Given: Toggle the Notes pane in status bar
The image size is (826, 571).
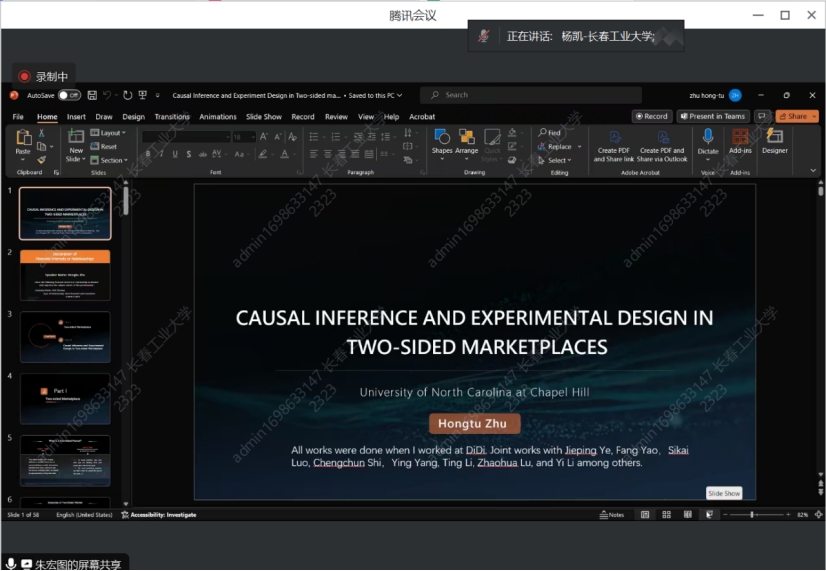Looking at the screenshot, I should click(x=612, y=515).
